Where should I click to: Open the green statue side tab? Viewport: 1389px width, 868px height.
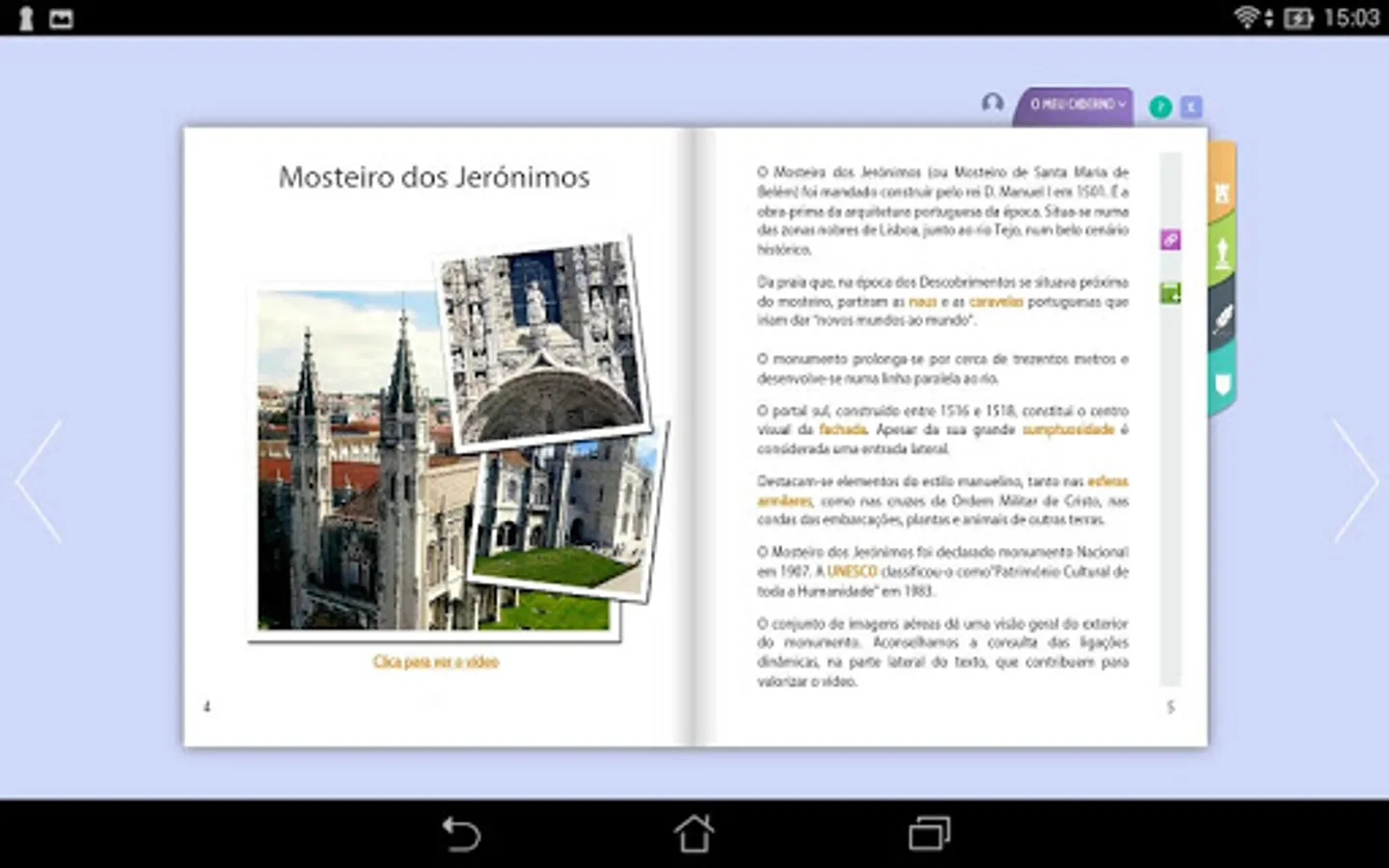1221,253
